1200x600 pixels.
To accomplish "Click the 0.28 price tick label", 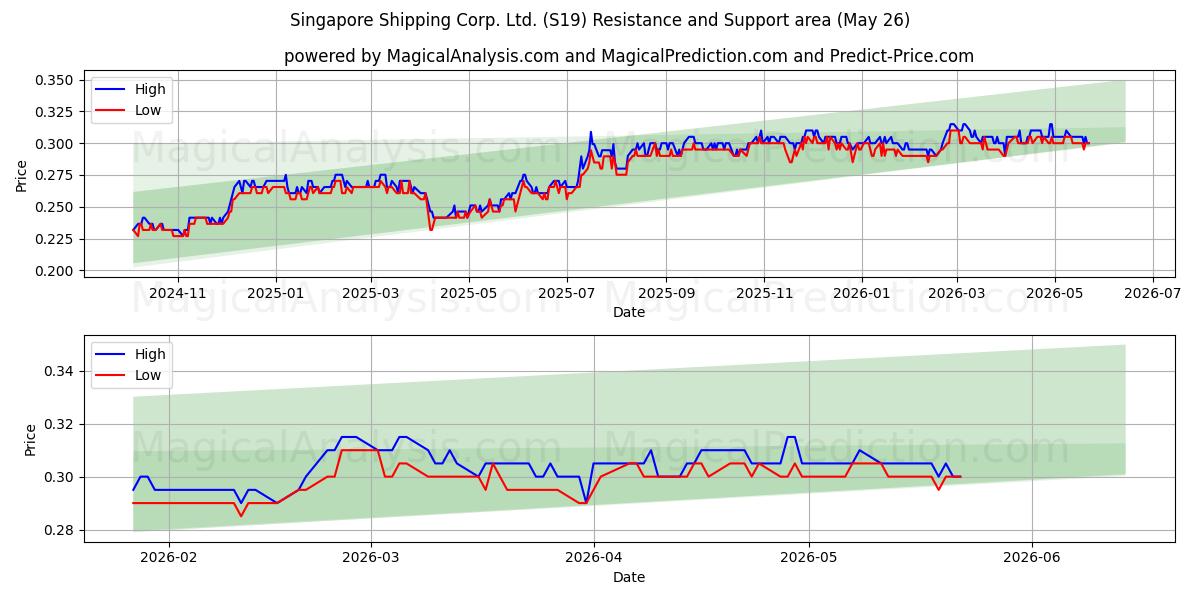I will pos(59,530).
